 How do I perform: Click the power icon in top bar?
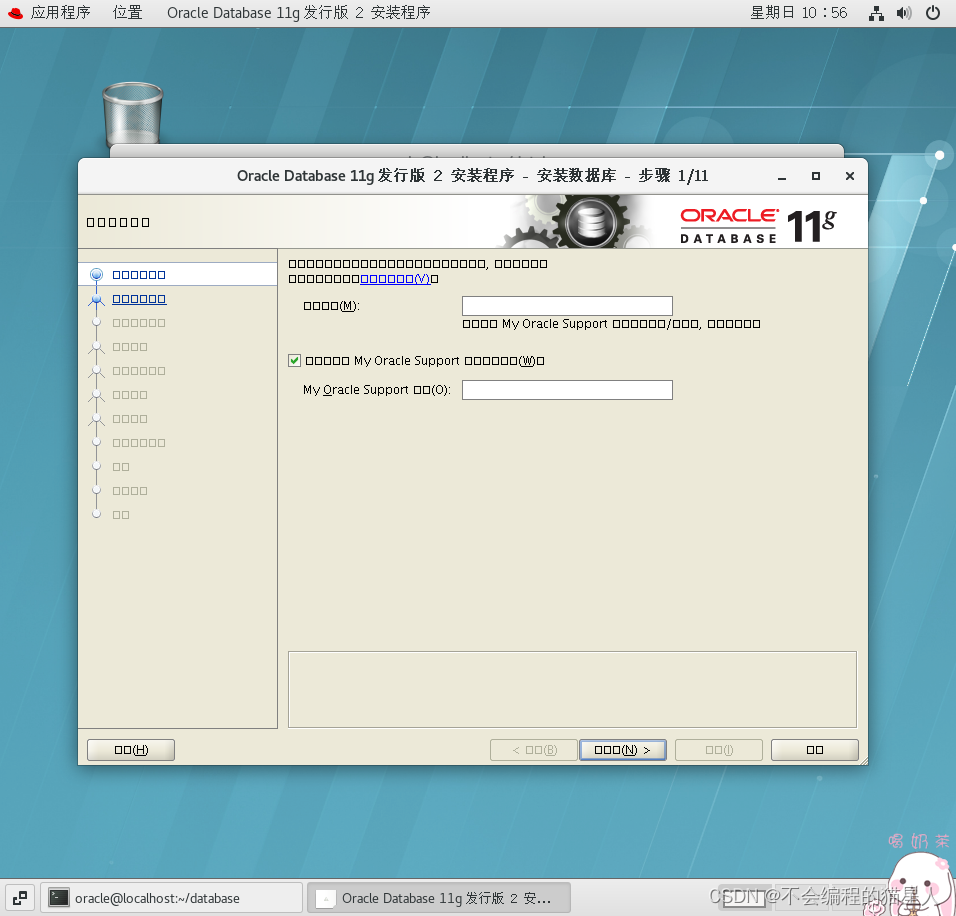click(932, 13)
